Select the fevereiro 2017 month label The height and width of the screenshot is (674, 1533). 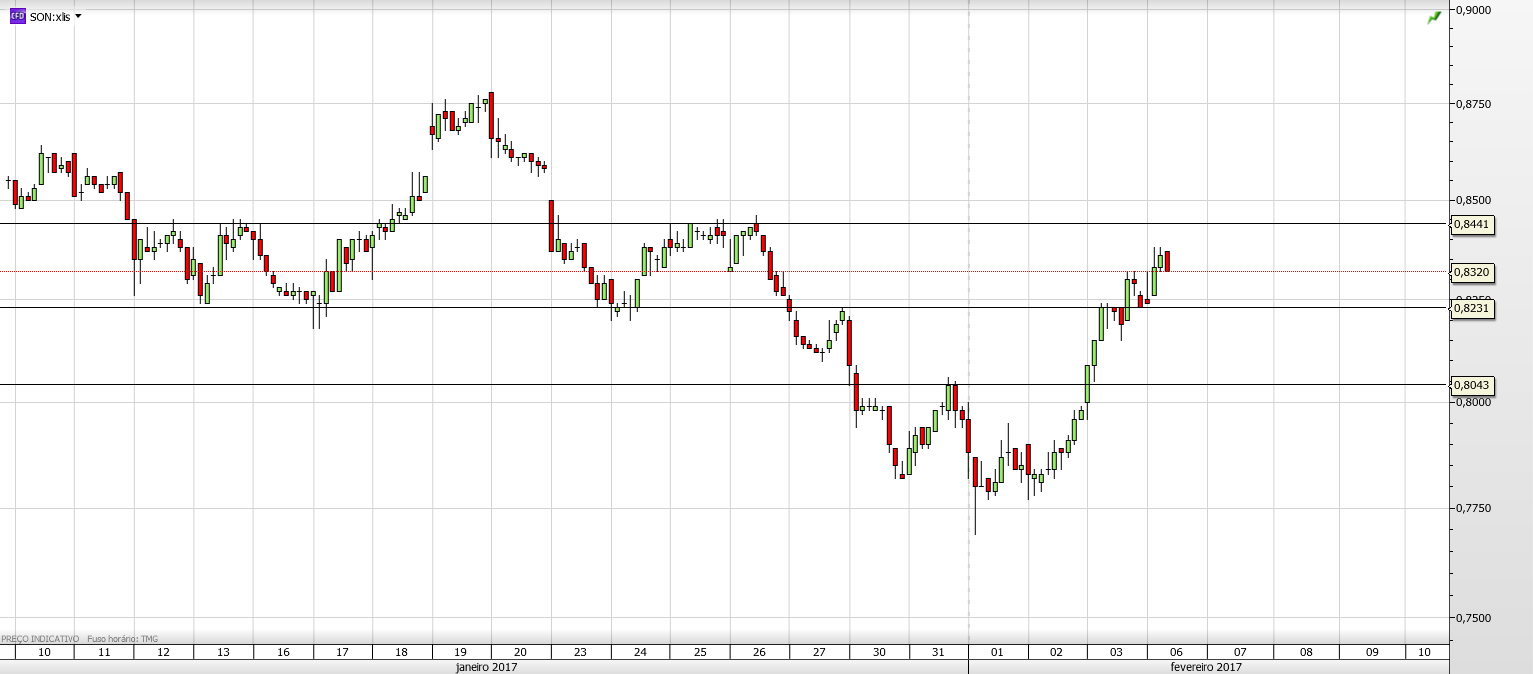pyautogui.click(x=1207, y=666)
